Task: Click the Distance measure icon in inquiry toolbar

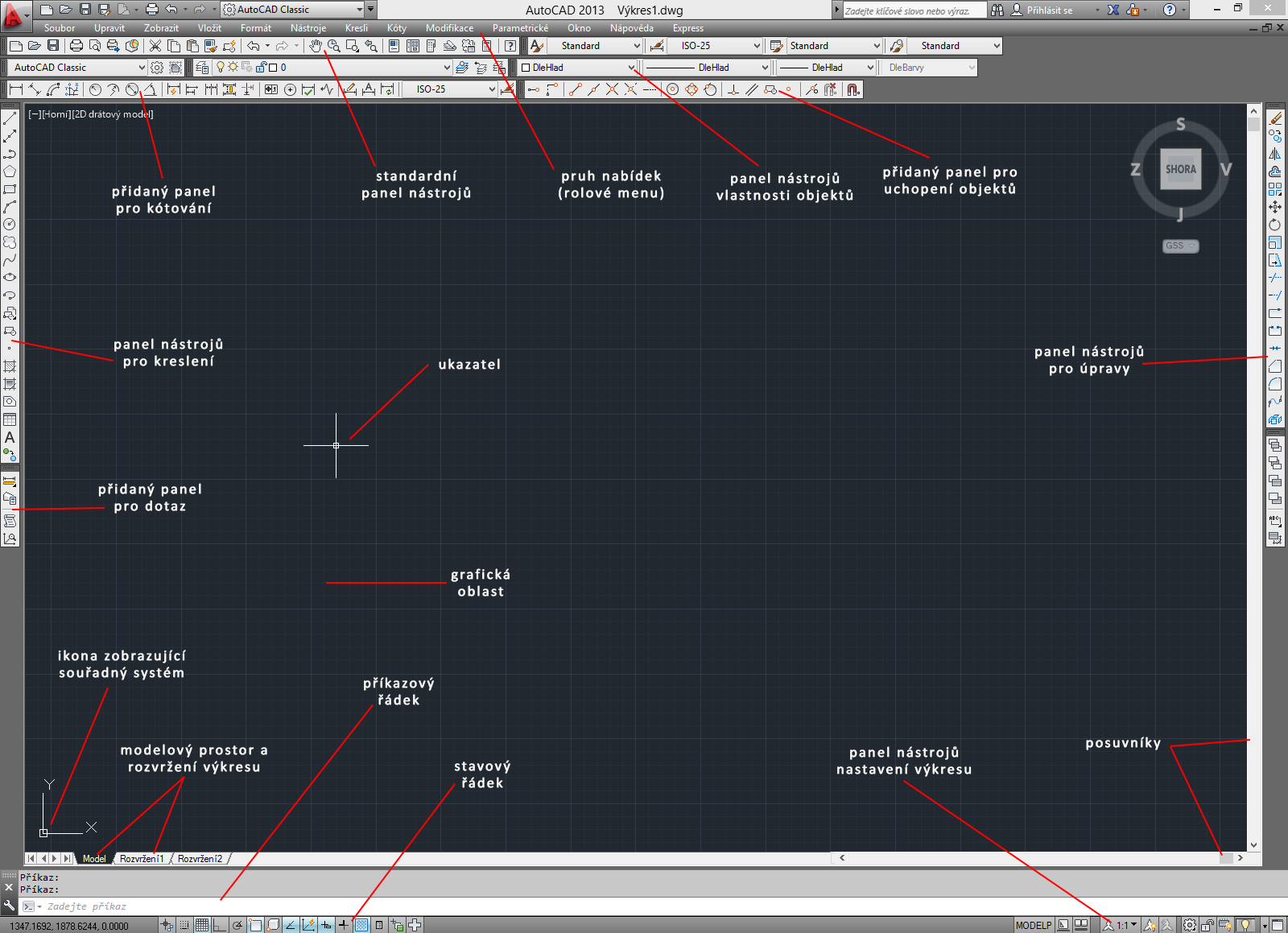Action: pos(10,481)
